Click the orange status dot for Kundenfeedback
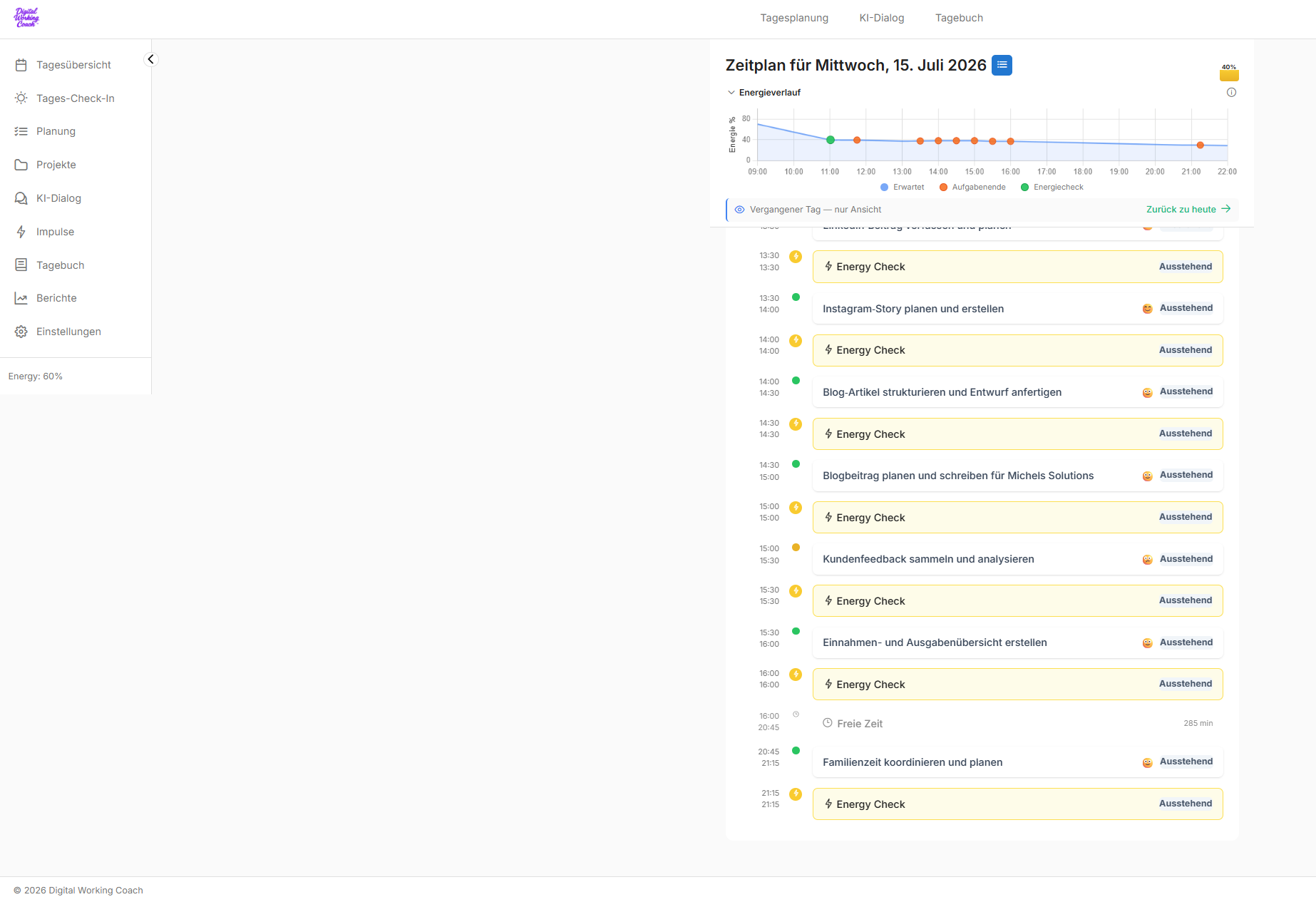The height and width of the screenshot is (902, 1316). click(x=796, y=548)
